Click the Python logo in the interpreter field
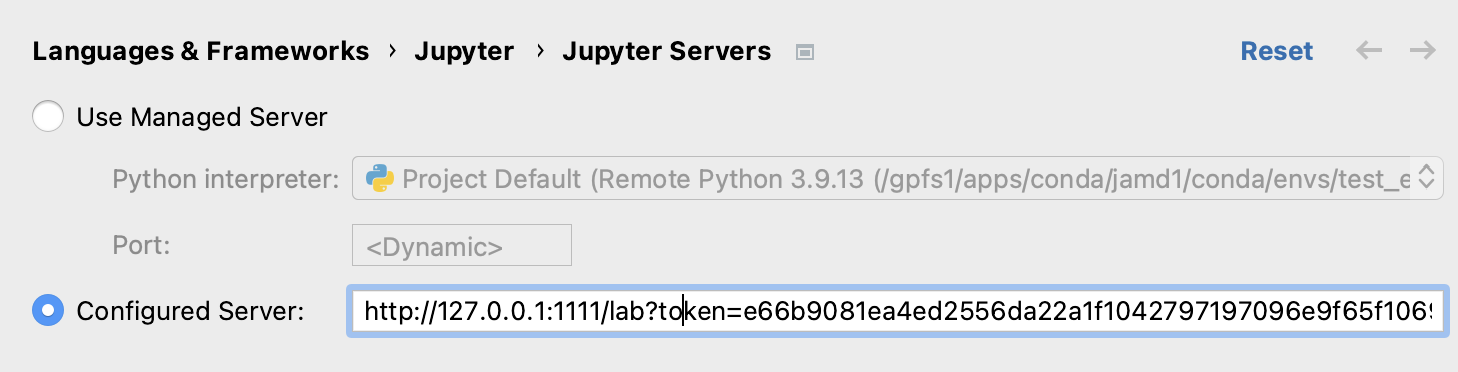1458x372 pixels. (x=379, y=179)
